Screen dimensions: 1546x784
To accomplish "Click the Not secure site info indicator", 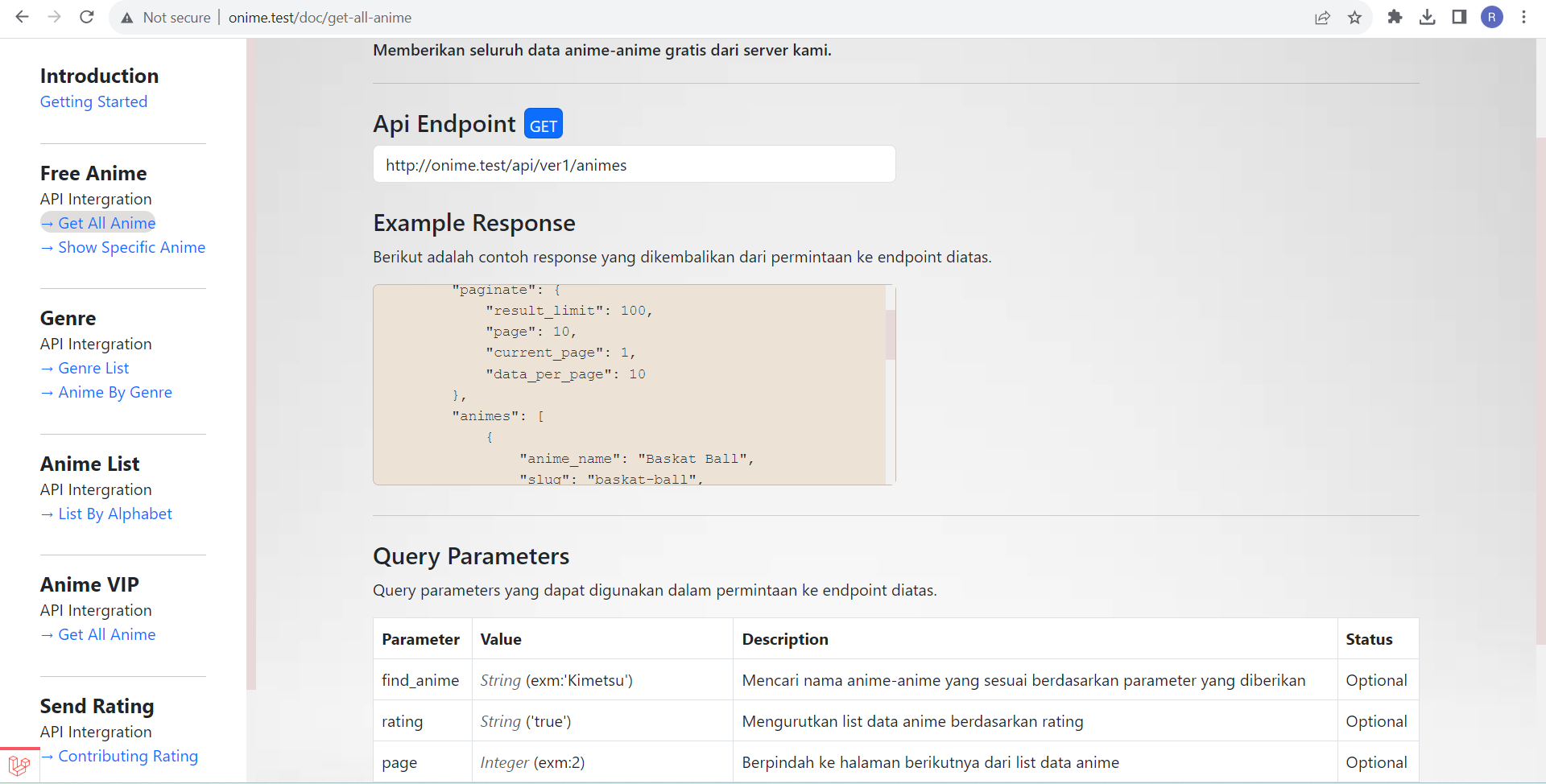I will [166, 18].
